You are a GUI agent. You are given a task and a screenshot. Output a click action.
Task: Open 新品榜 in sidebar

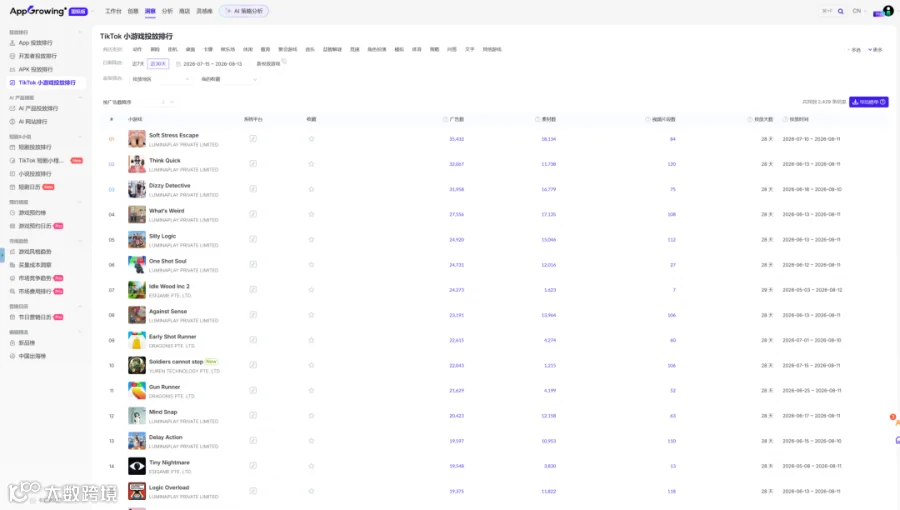26,343
